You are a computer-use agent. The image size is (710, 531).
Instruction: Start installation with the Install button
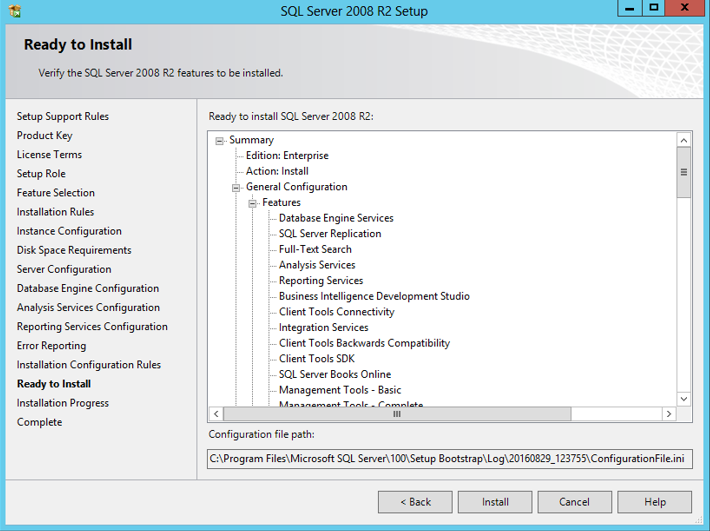point(495,502)
